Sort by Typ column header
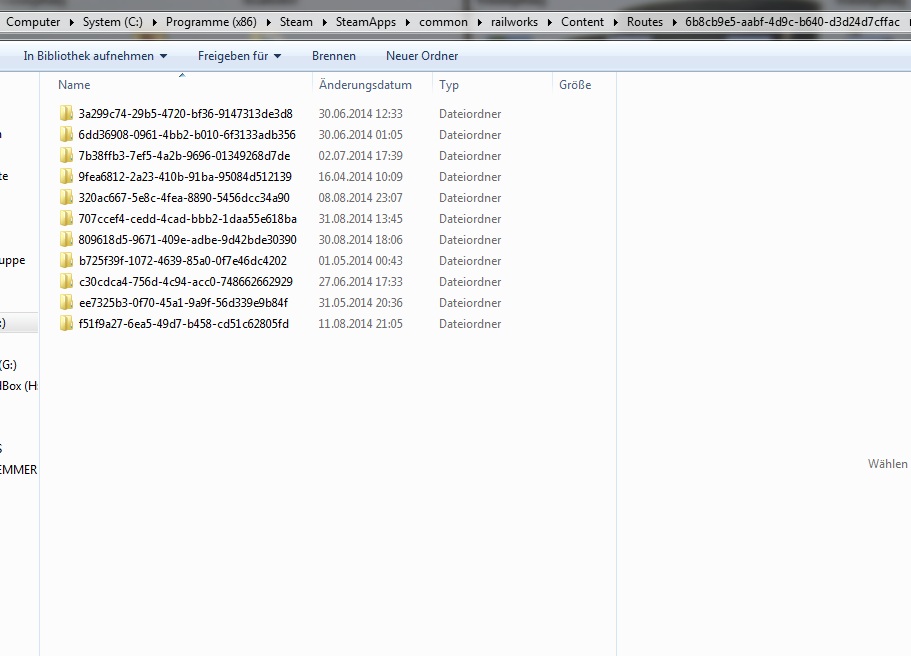Viewport: 911px width, 656px height. coord(449,85)
